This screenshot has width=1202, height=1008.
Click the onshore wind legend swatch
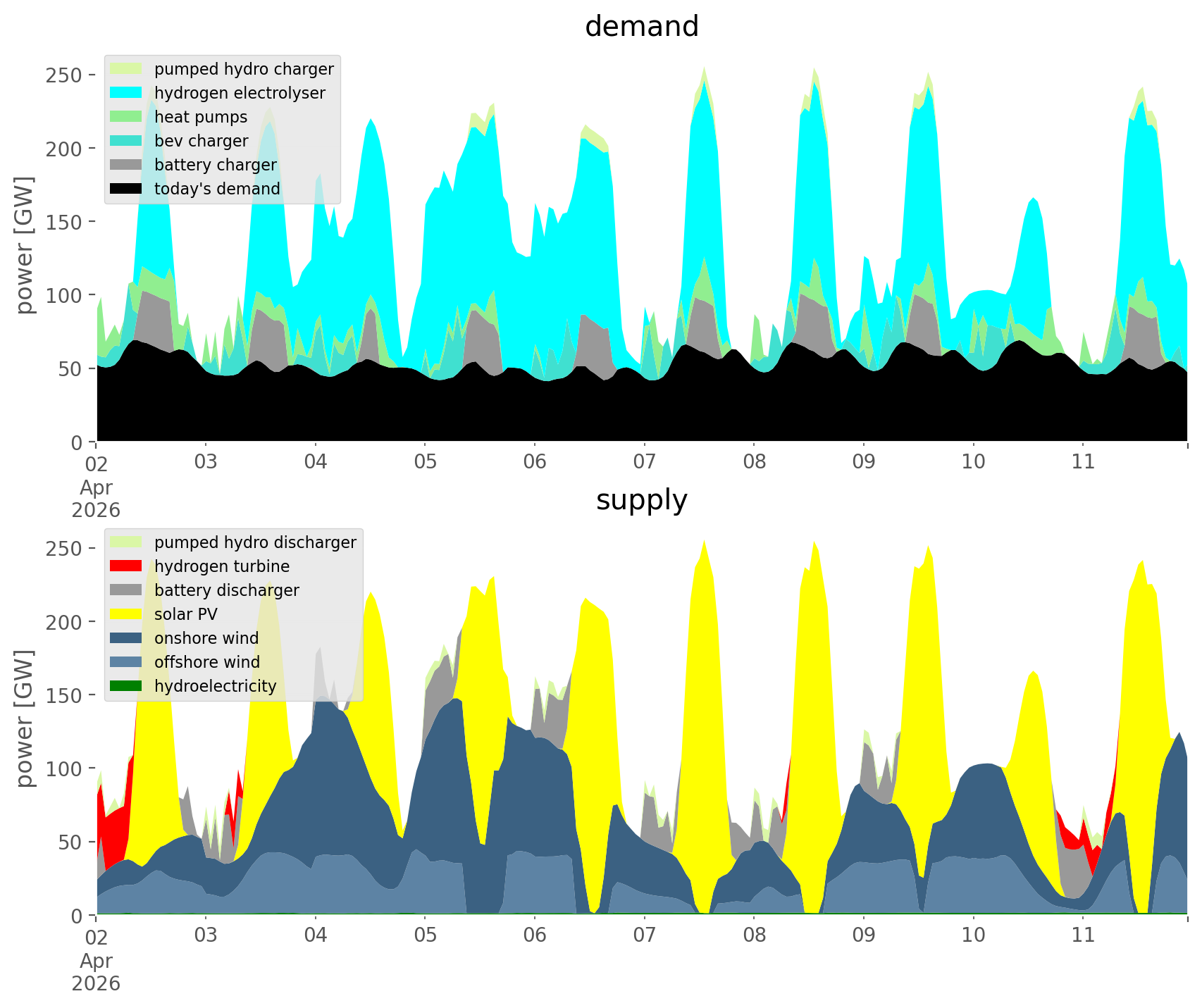click(127, 638)
